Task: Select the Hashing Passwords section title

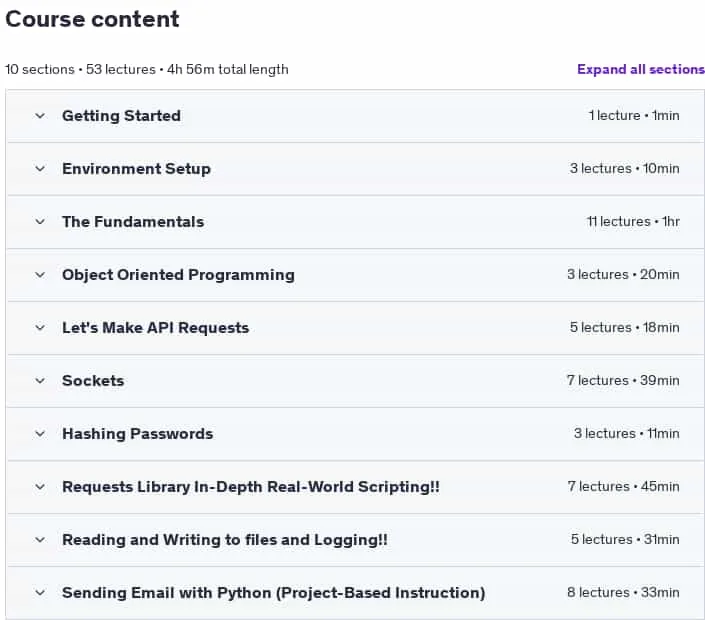Action: (x=138, y=434)
